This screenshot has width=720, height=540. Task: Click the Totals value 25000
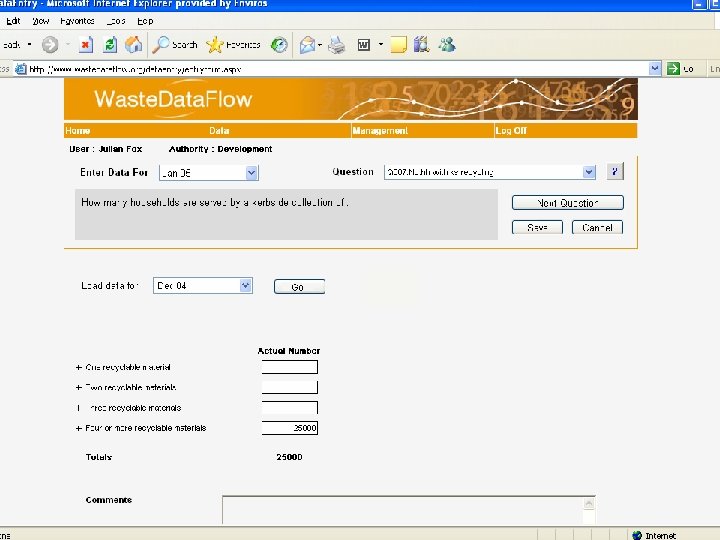[289, 457]
